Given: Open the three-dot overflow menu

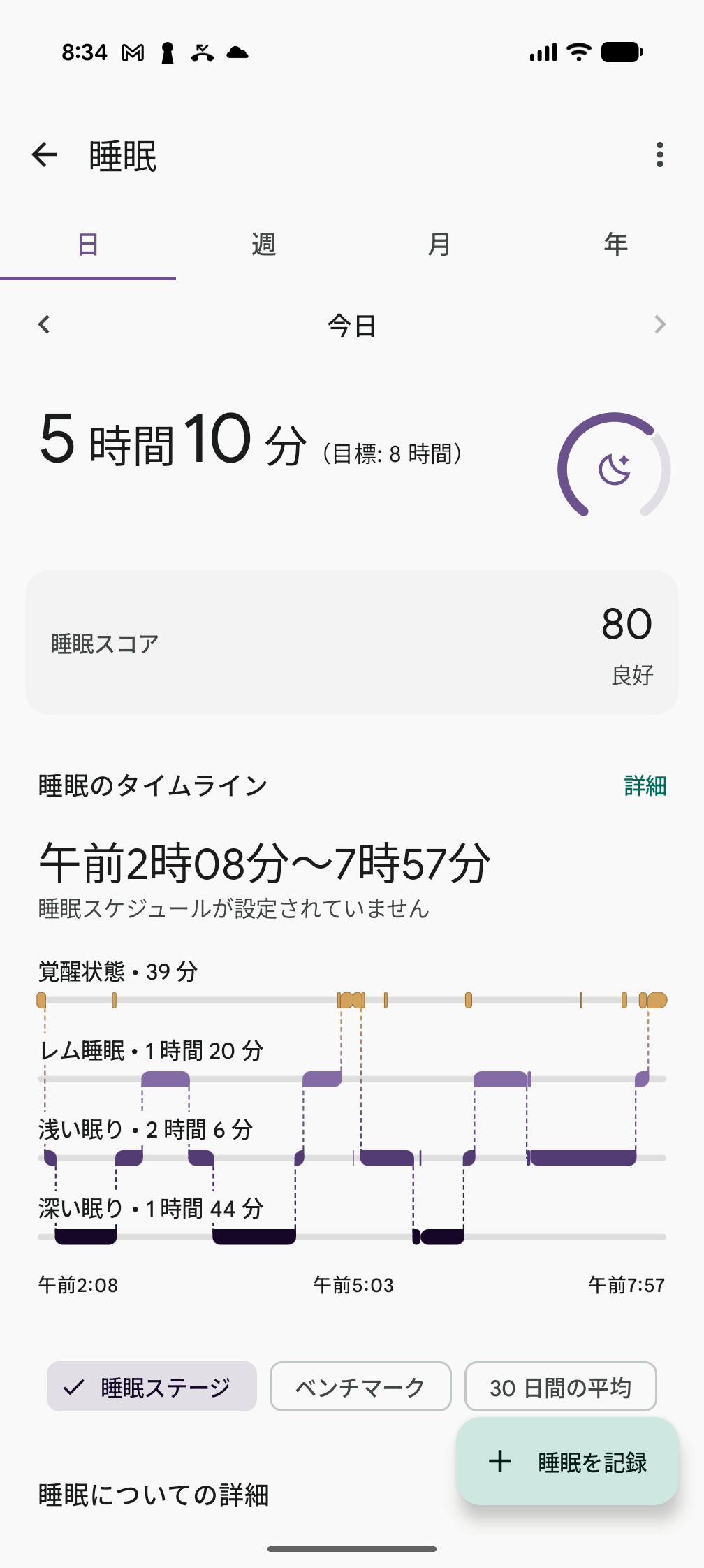Looking at the screenshot, I should [x=659, y=155].
